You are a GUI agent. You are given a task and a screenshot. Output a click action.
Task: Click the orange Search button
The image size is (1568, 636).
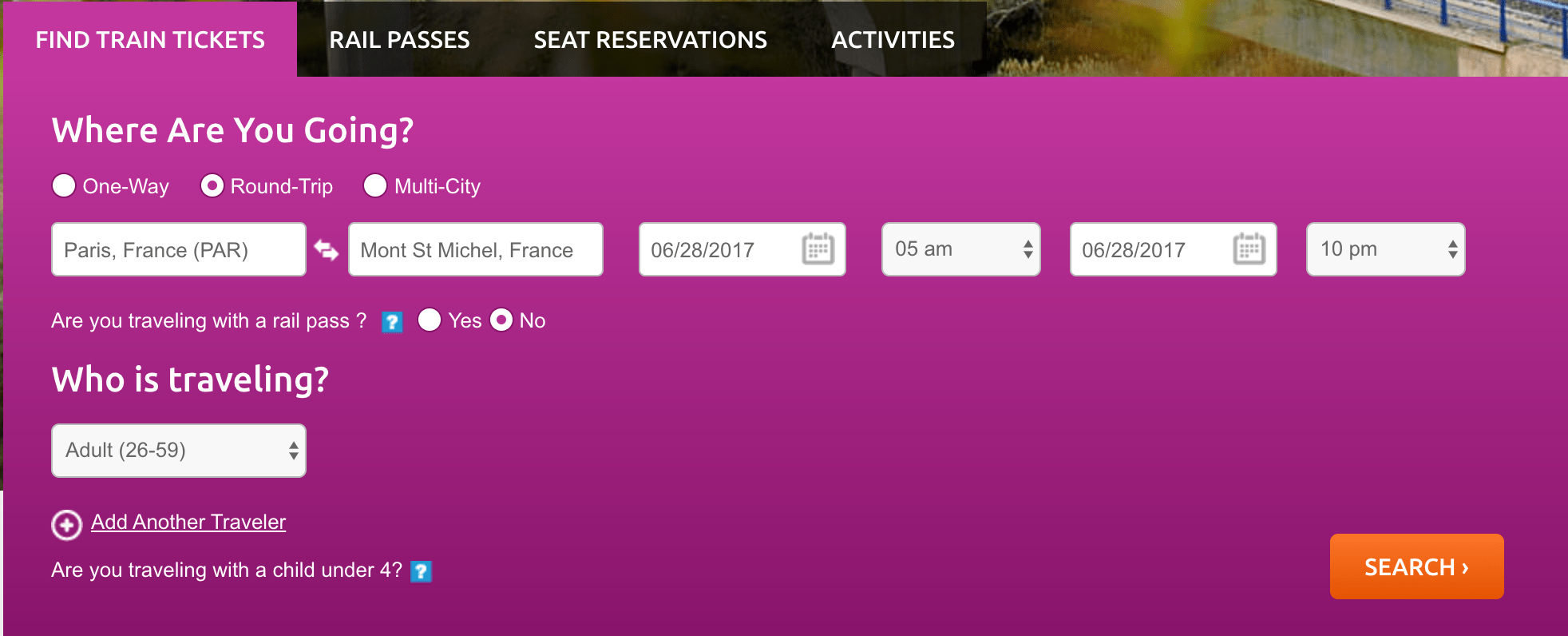[1417, 566]
